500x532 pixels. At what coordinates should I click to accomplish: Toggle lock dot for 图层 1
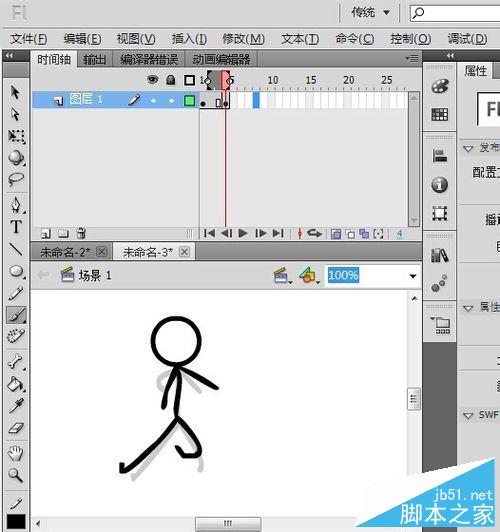(171, 100)
